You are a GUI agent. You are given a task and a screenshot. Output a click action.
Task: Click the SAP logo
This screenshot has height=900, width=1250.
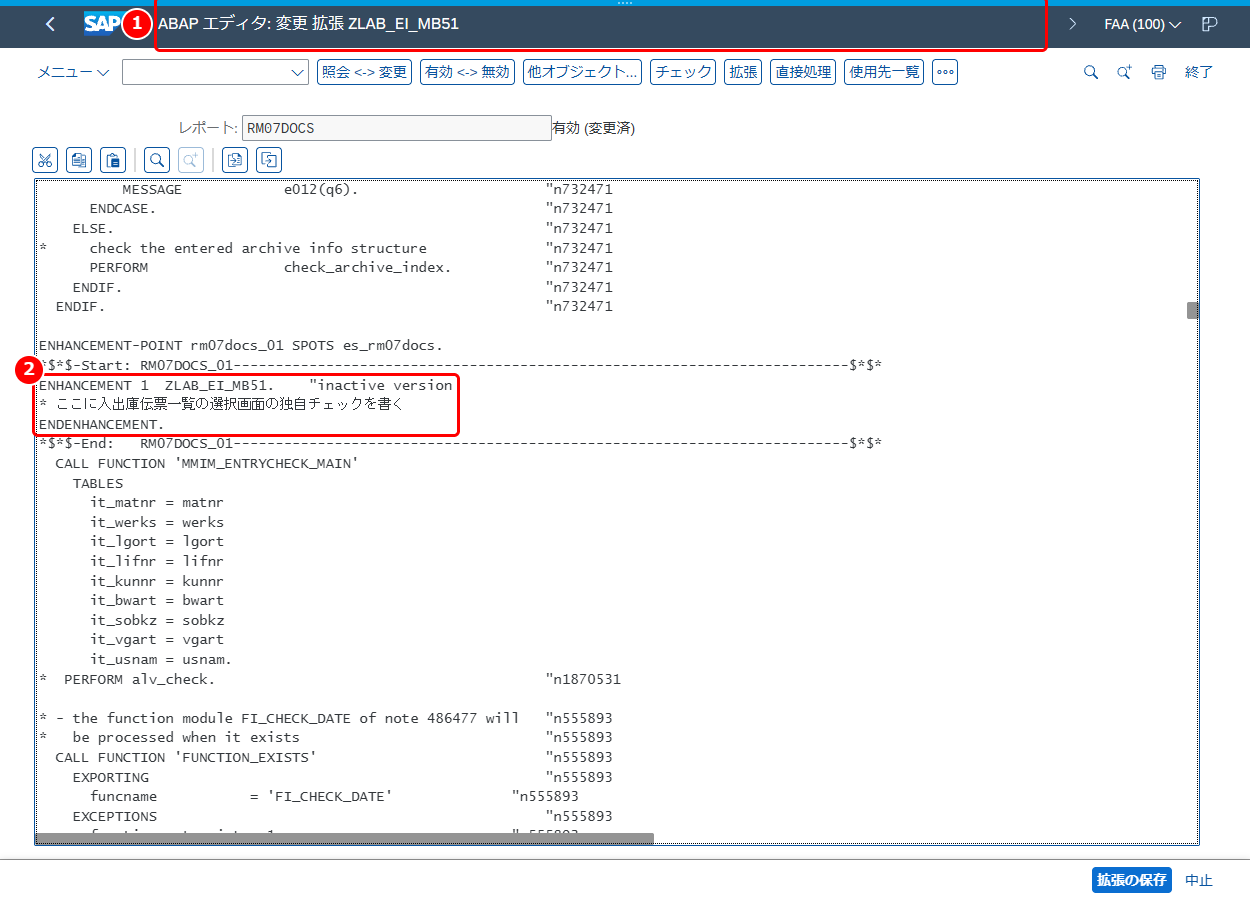[101, 24]
